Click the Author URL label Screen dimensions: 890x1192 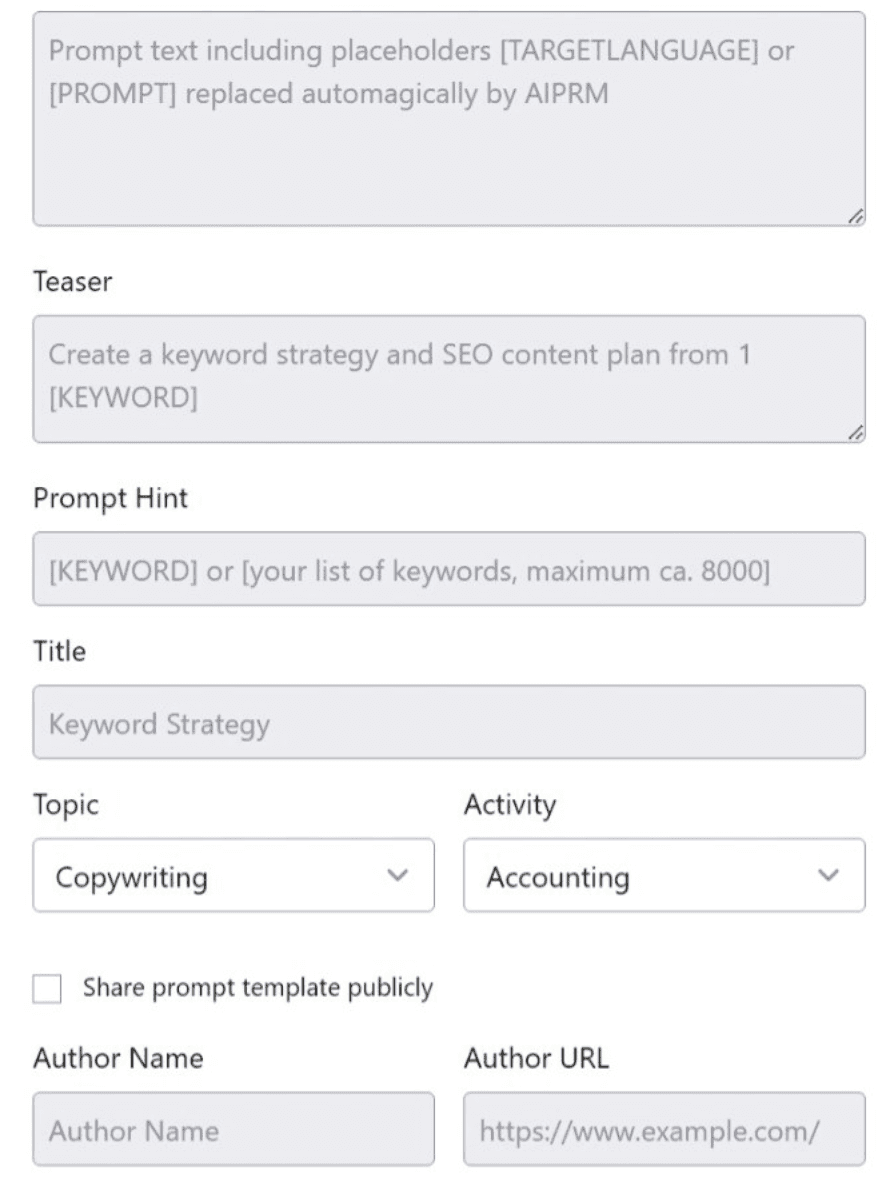(536, 1058)
